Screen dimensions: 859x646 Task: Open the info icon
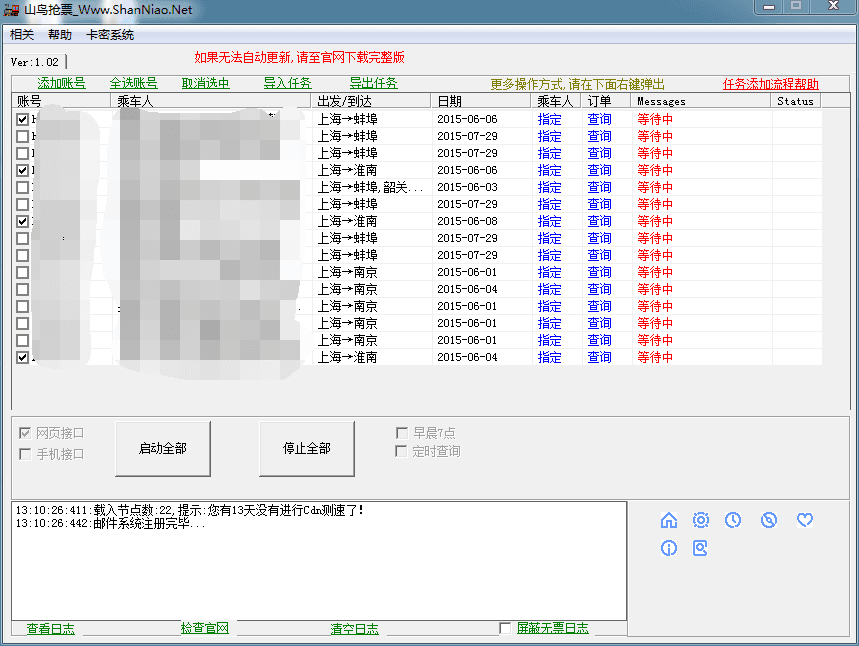coord(669,548)
